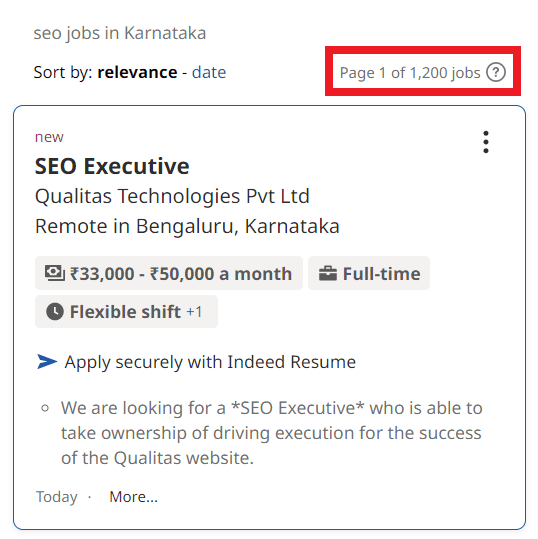Click the clock icon in the Flexible shift tag
Screen dimensions: 538x539
[55, 311]
